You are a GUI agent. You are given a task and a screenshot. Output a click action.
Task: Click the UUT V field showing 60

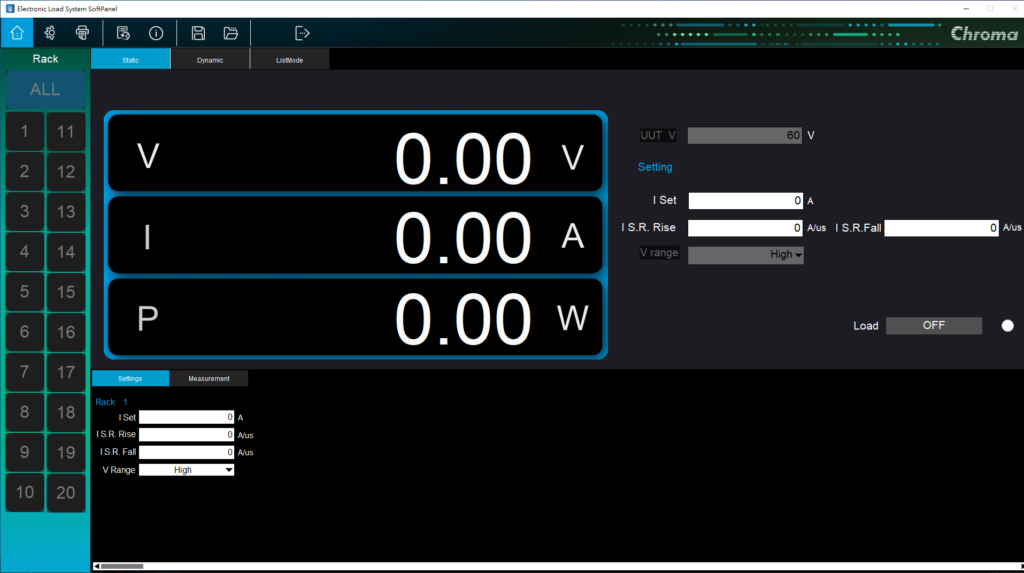(x=745, y=135)
